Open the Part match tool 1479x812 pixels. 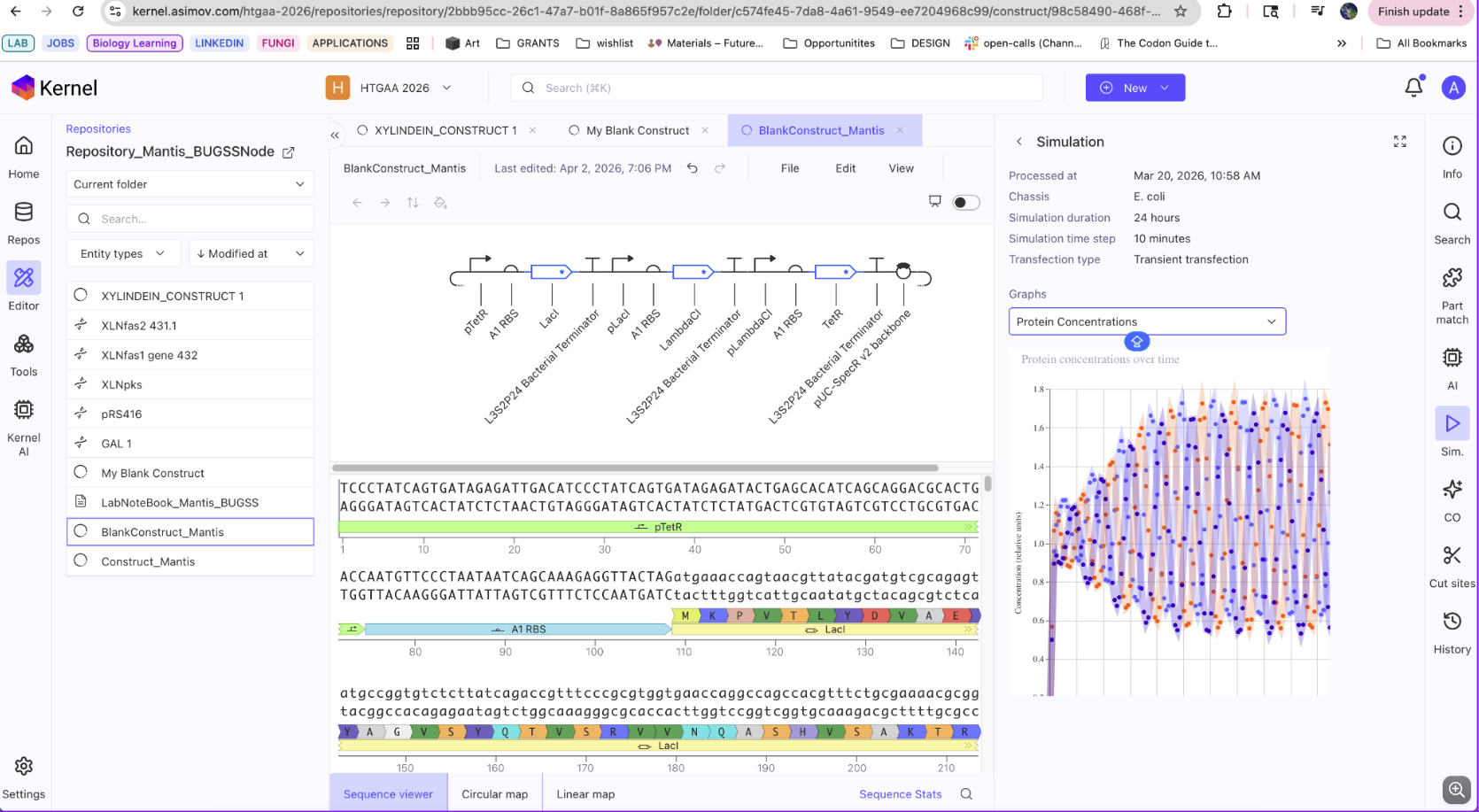(1452, 296)
